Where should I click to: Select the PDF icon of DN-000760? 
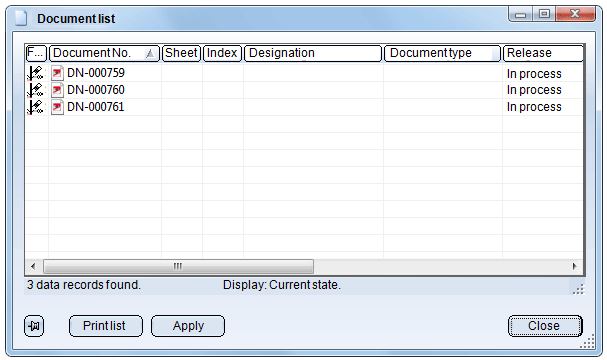(57, 90)
